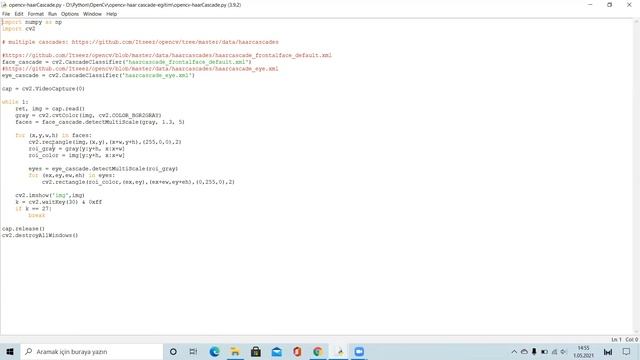Restore down the IDLE editor window
Image resolution: width=640 pixels, height=360 pixels.
pos(609,5)
